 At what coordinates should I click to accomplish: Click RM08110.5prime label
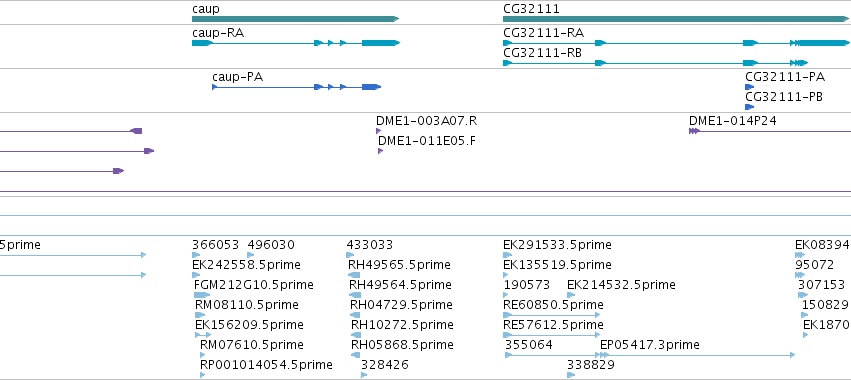click(246, 305)
